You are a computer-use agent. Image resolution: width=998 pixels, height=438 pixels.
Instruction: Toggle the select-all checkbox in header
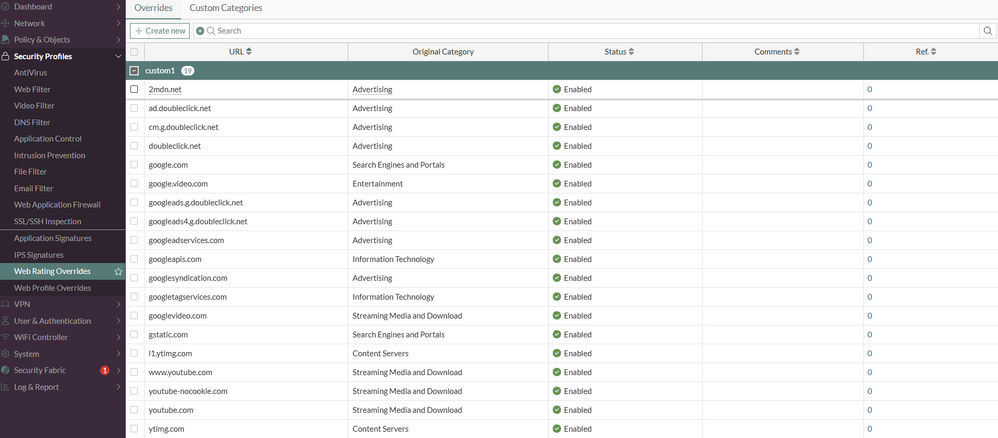(x=134, y=52)
